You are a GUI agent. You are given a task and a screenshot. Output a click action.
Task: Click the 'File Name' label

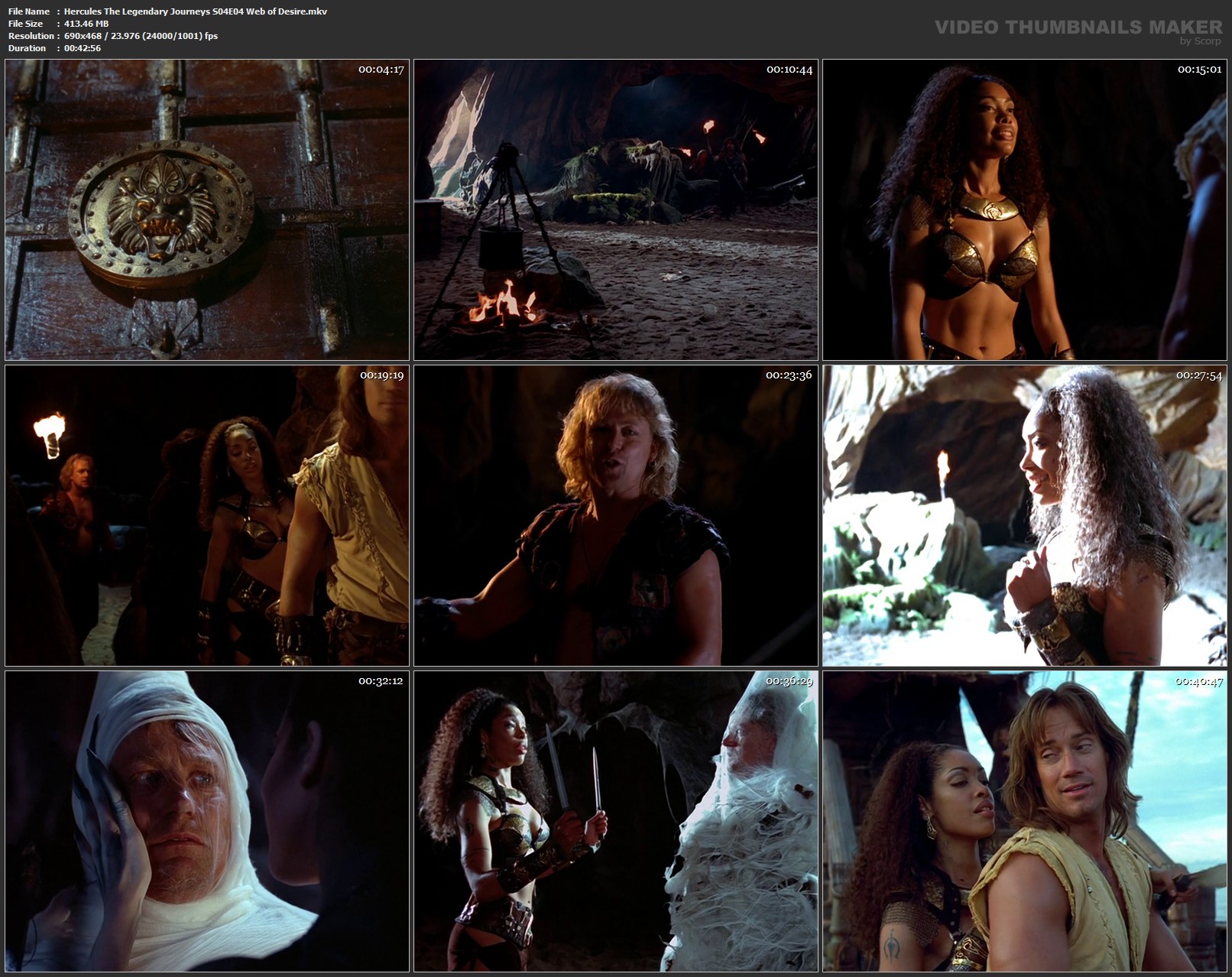tap(29, 11)
